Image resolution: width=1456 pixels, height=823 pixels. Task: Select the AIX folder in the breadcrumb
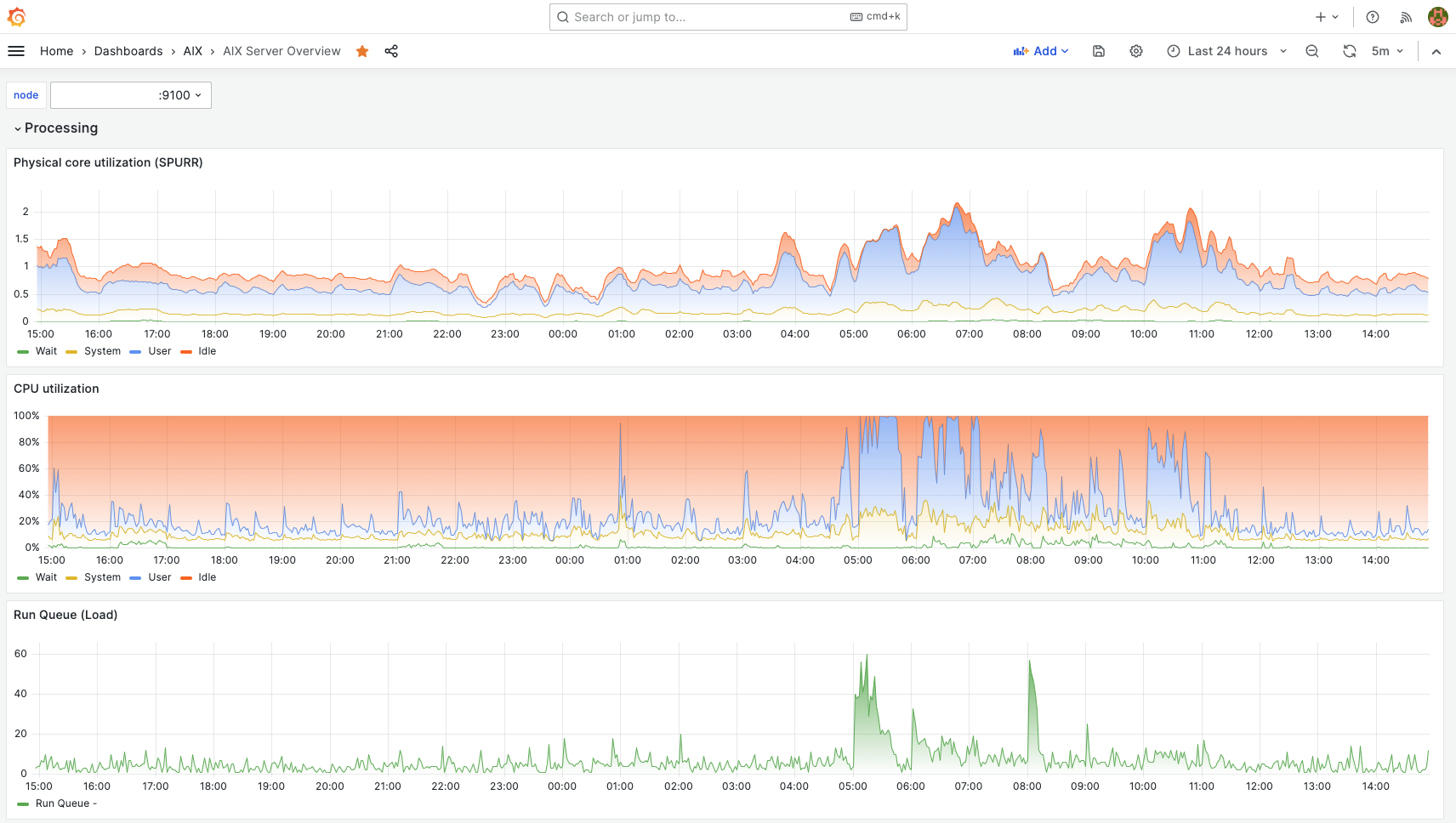[192, 51]
